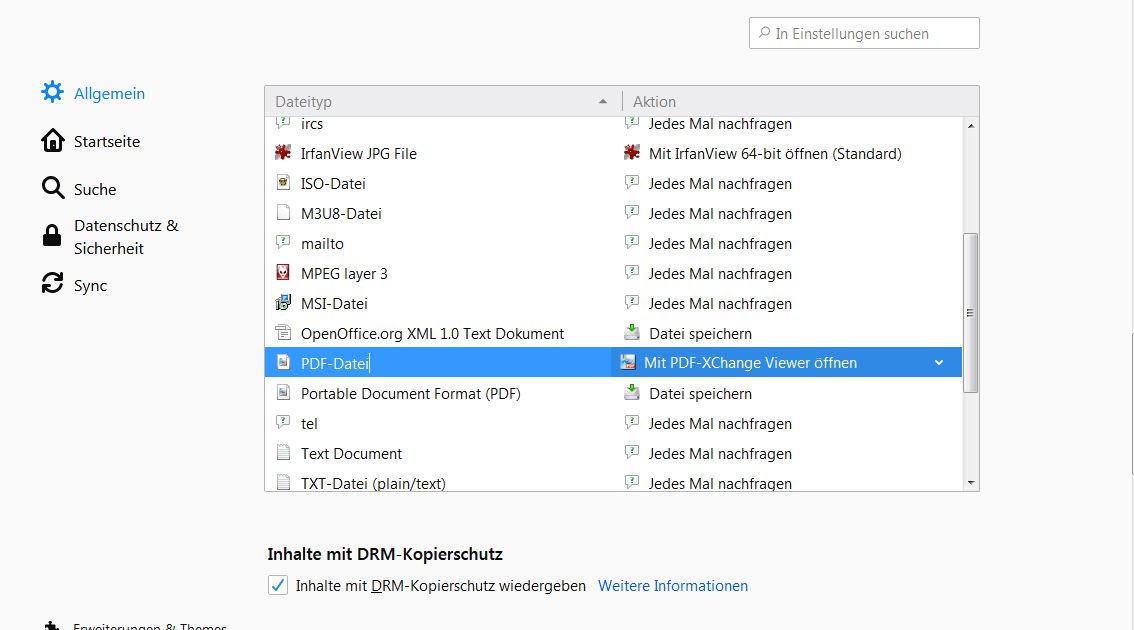Select Datenschutz & Sicherheit in the sidebar
The image size is (1134, 630).
(126, 237)
